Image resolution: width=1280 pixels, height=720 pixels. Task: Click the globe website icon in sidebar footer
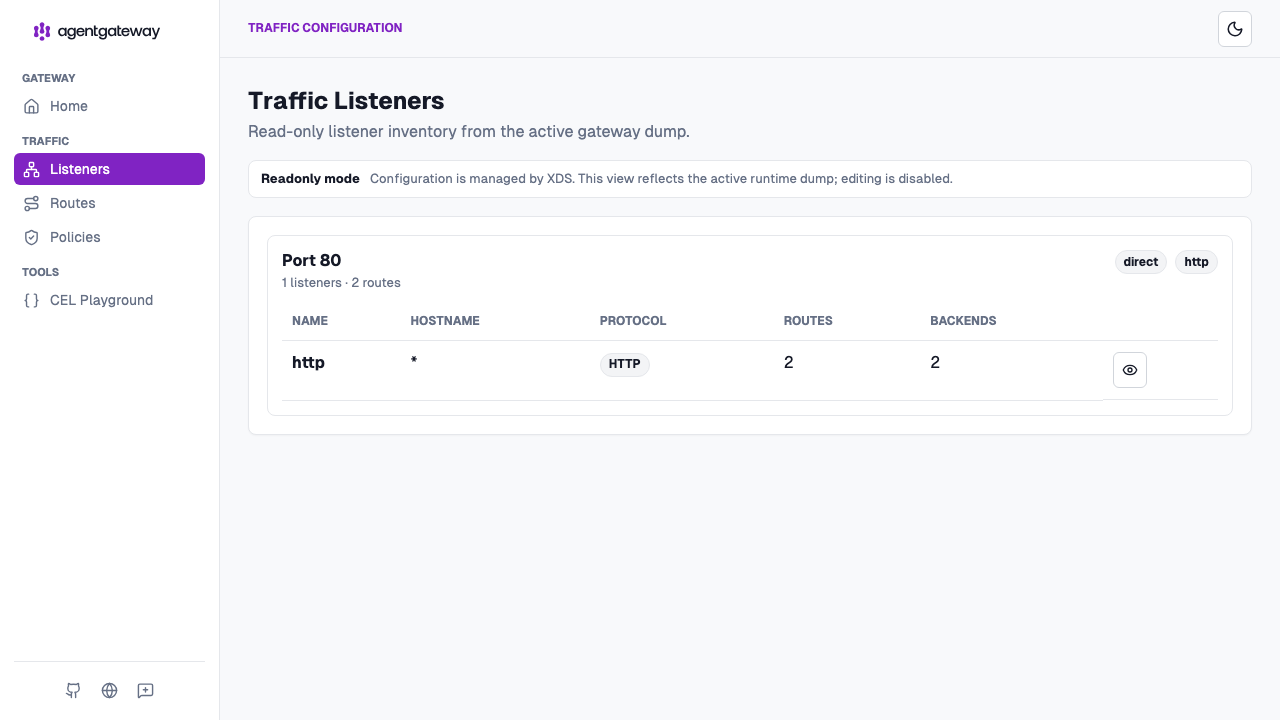click(110, 690)
